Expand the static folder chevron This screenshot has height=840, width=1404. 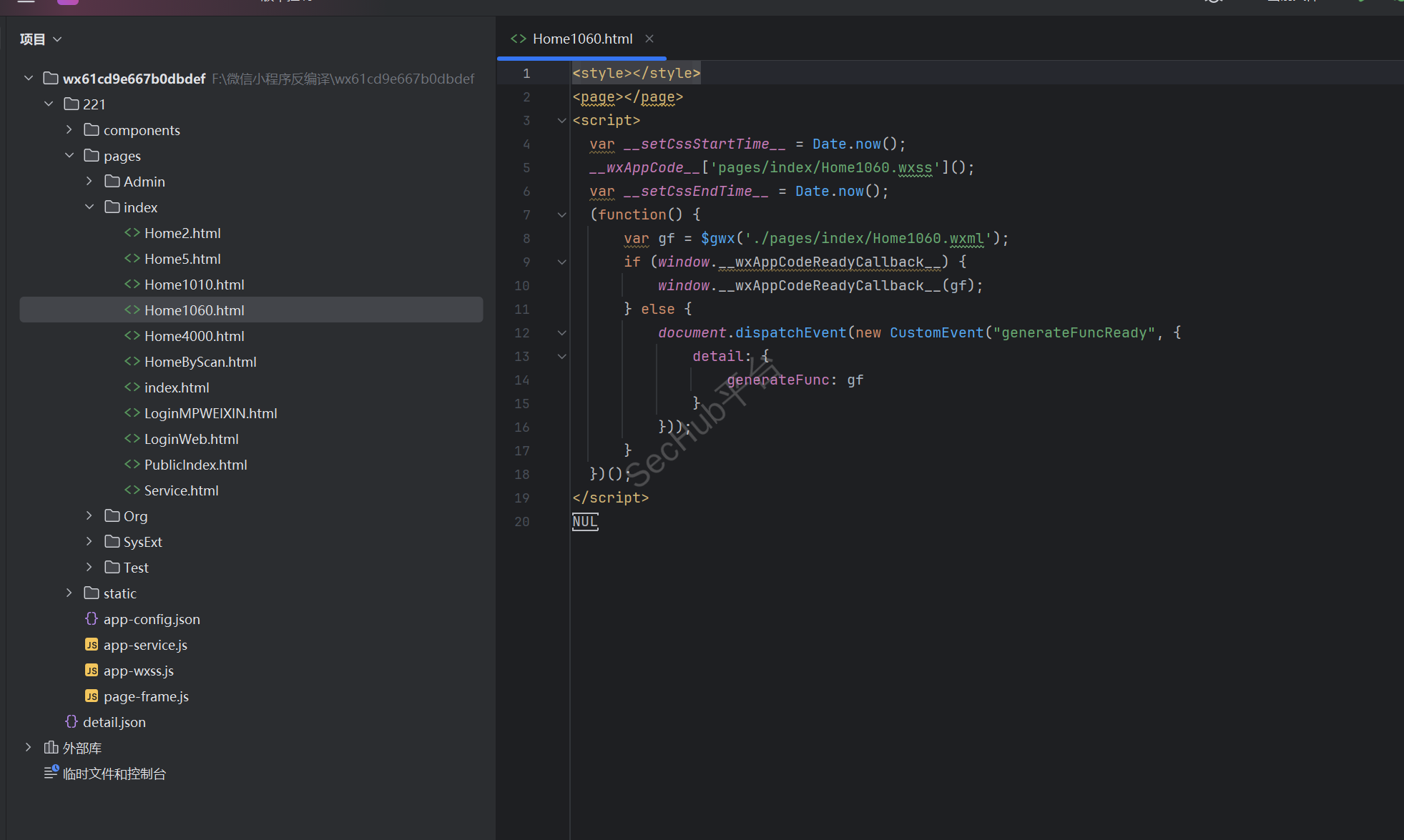tap(69, 593)
